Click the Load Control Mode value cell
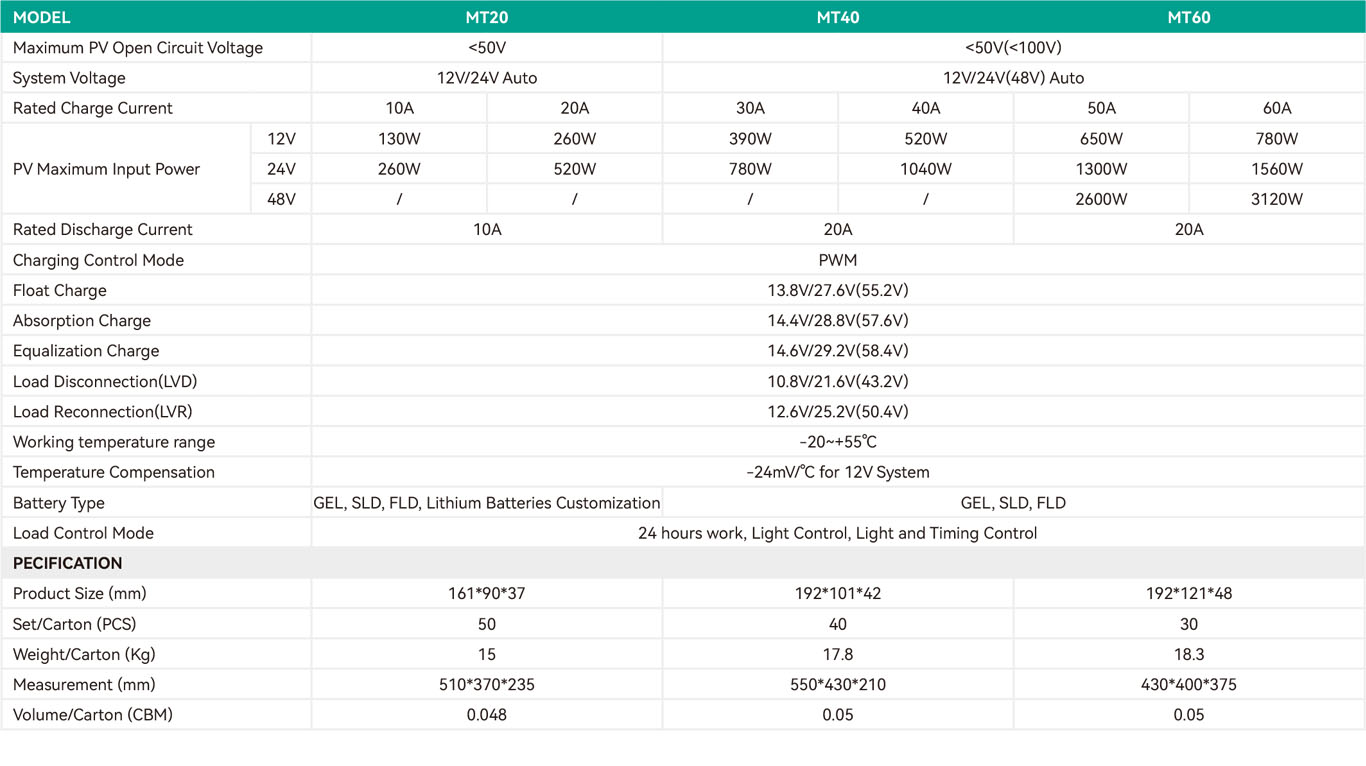This screenshot has width=1366, height=766. (x=838, y=533)
